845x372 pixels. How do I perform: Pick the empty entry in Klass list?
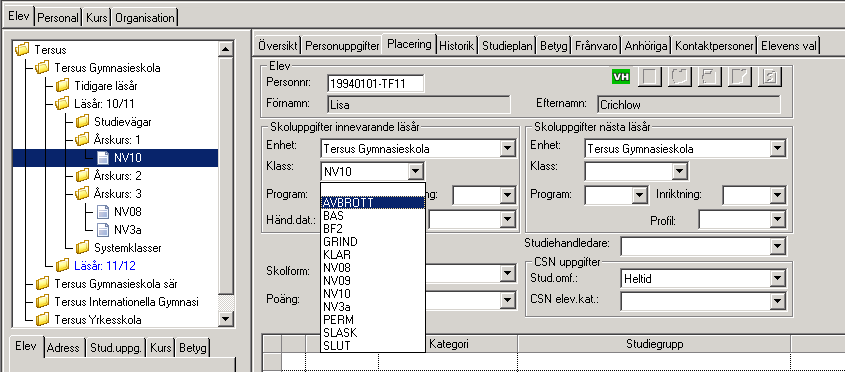372,190
